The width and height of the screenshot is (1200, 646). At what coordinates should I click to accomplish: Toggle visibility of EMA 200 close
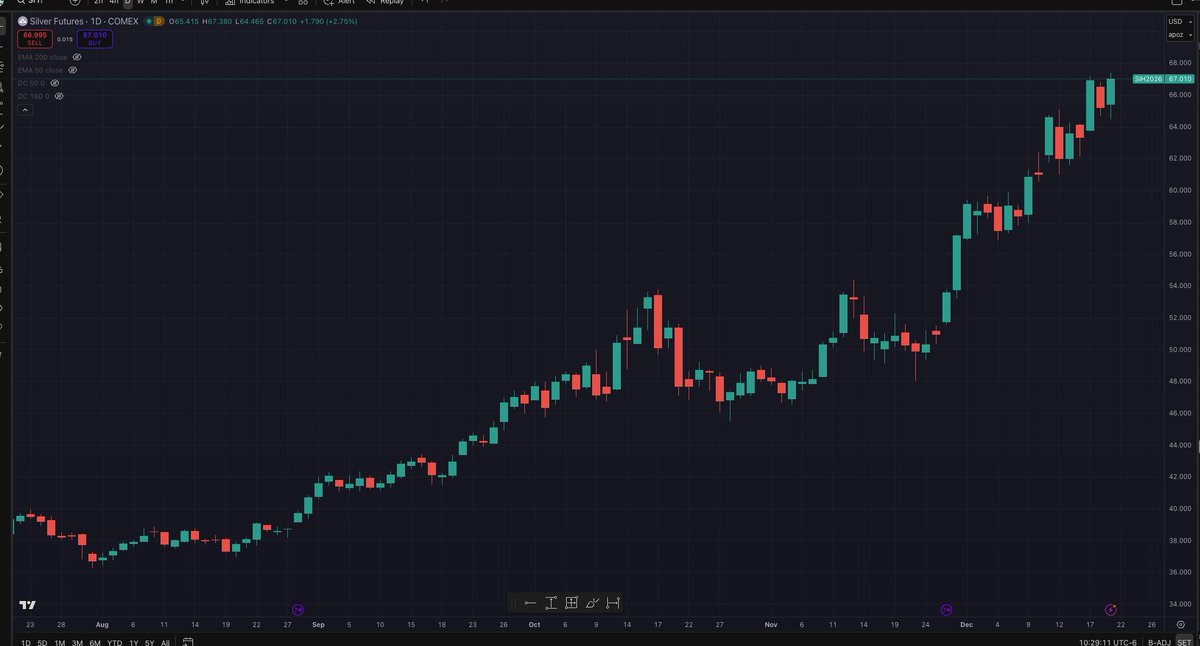(x=77, y=57)
